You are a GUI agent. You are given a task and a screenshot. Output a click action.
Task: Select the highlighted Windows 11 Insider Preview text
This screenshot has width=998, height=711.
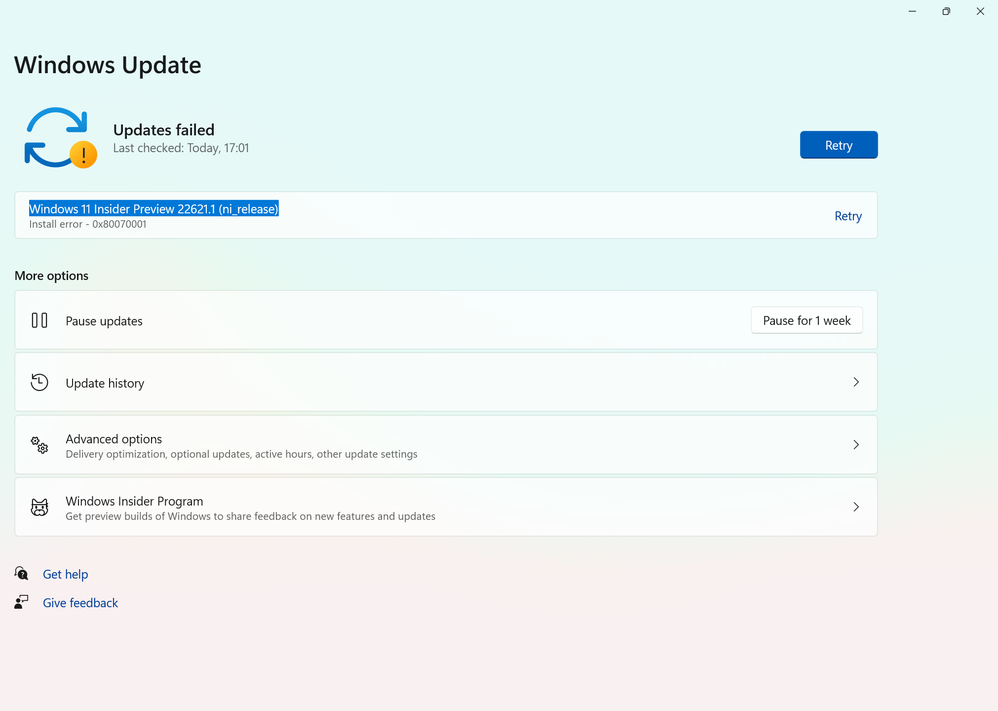click(153, 209)
